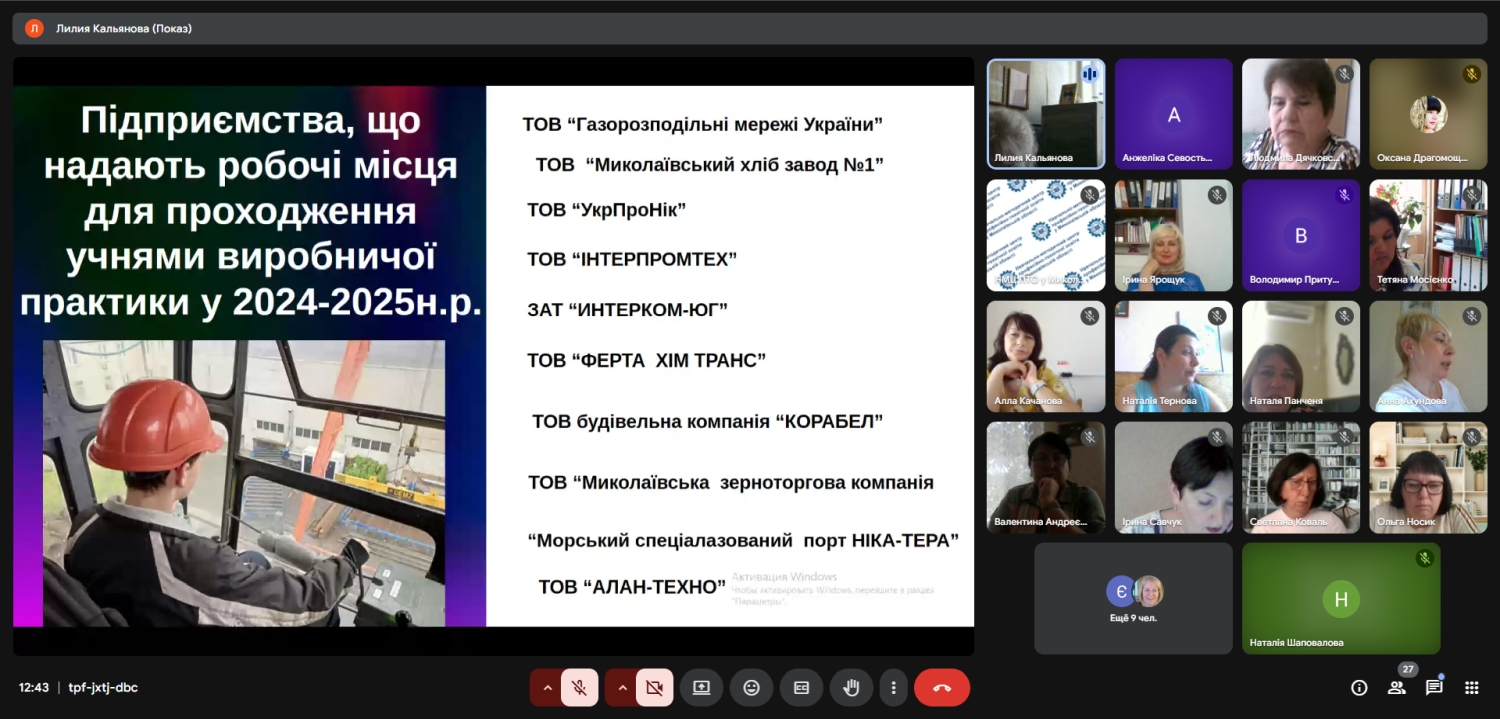Click the crane operator photo on the slide
This screenshot has height=719, width=1500.
click(244, 483)
